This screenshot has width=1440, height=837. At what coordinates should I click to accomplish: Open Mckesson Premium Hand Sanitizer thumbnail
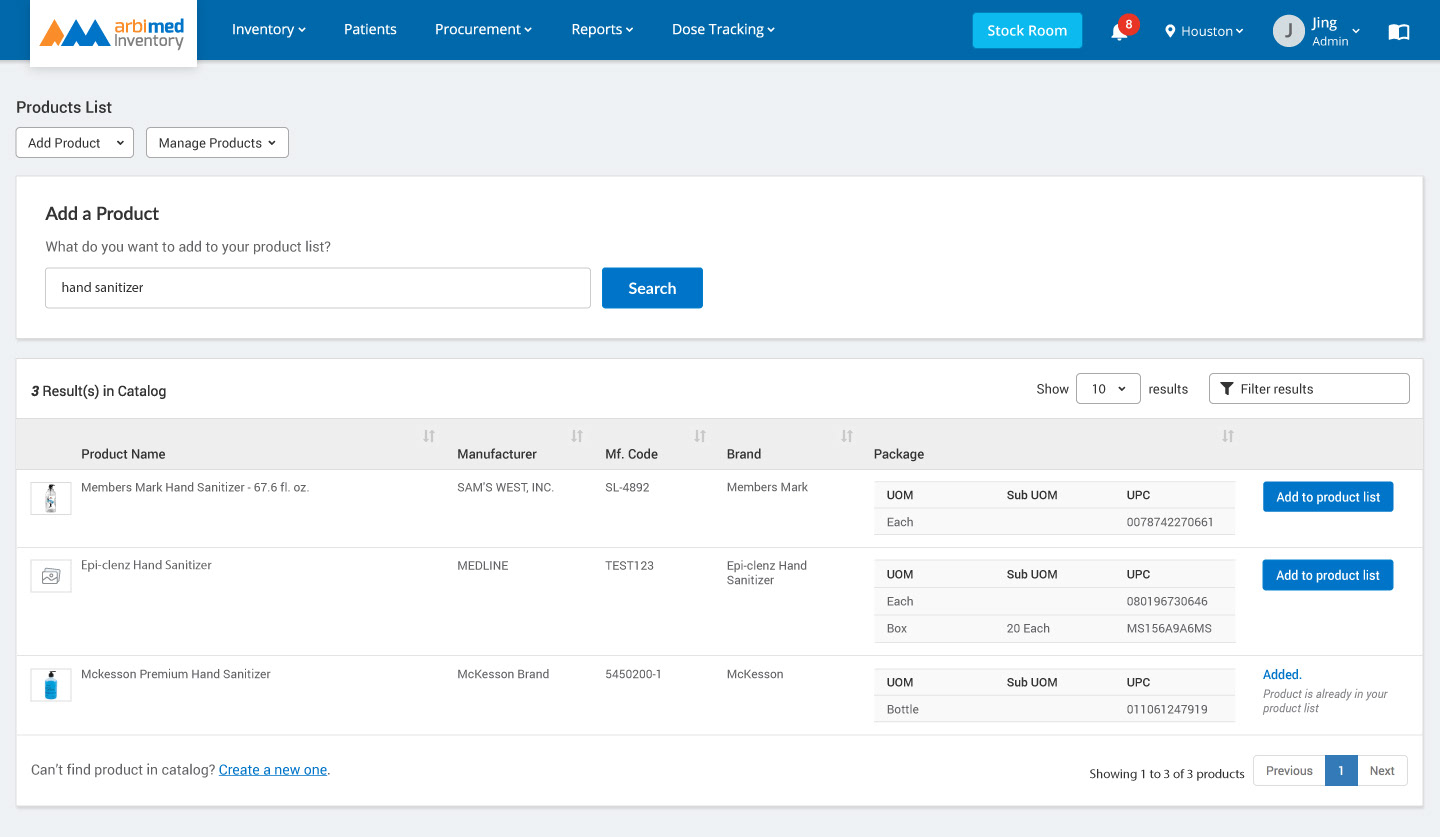(51, 685)
